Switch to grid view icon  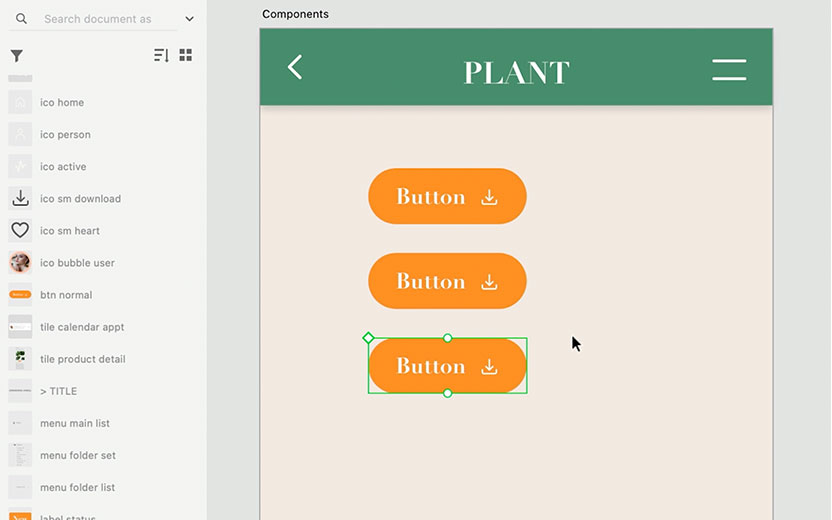[x=186, y=56]
